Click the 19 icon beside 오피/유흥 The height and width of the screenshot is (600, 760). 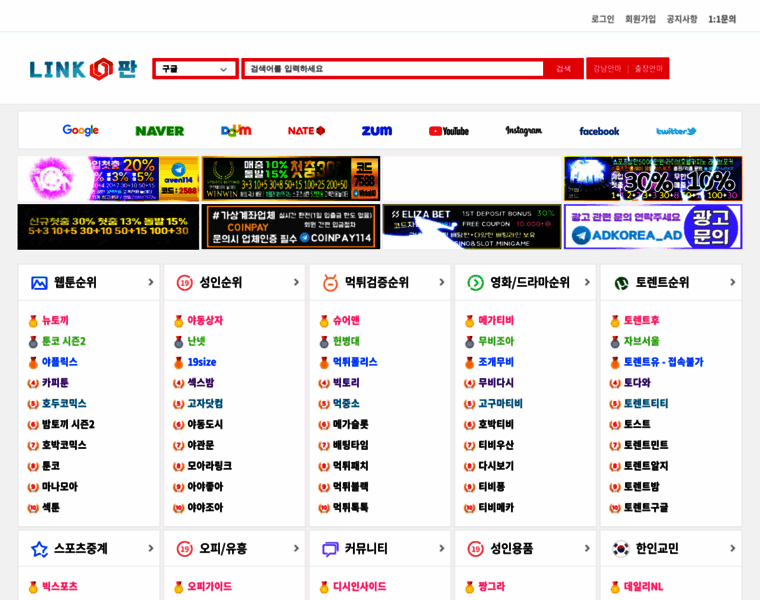185,549
